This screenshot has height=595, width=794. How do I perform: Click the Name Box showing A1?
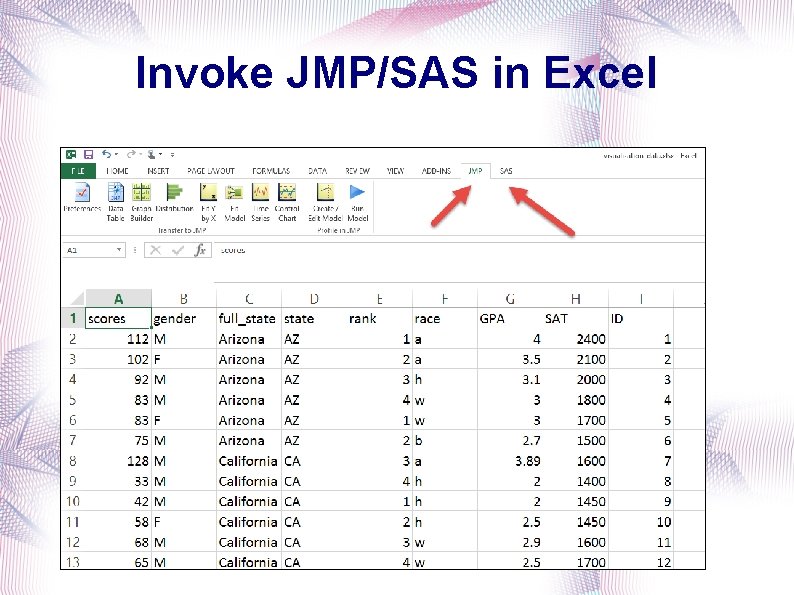94,250
